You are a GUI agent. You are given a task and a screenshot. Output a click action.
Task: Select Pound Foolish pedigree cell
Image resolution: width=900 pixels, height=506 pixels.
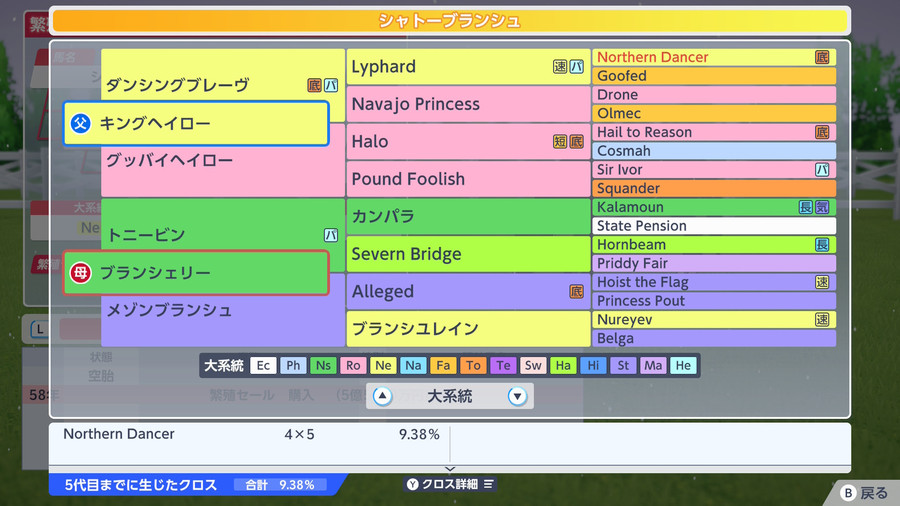[468, 179]
